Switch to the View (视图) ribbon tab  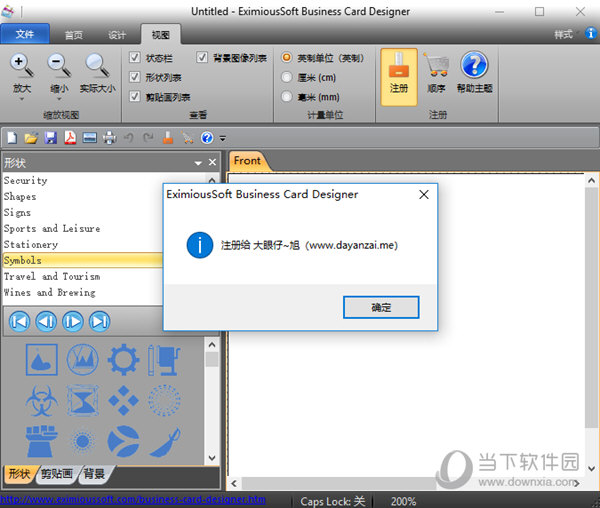click(x=161, y=35)
